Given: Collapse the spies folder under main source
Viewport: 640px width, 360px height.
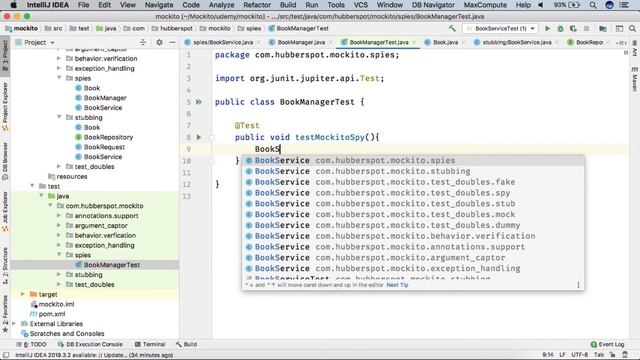Looking at the screenshot, I should pyautogui.click(x=59, y=78).
